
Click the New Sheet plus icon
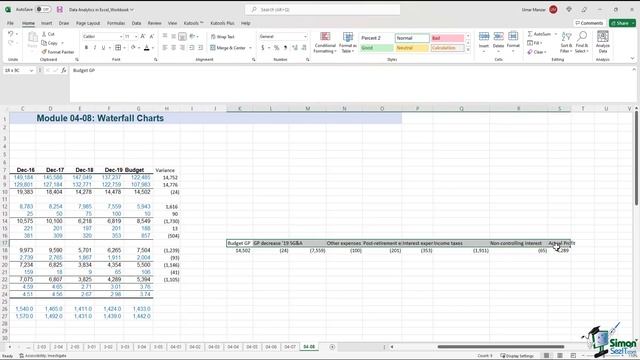[x=332, y=347]
